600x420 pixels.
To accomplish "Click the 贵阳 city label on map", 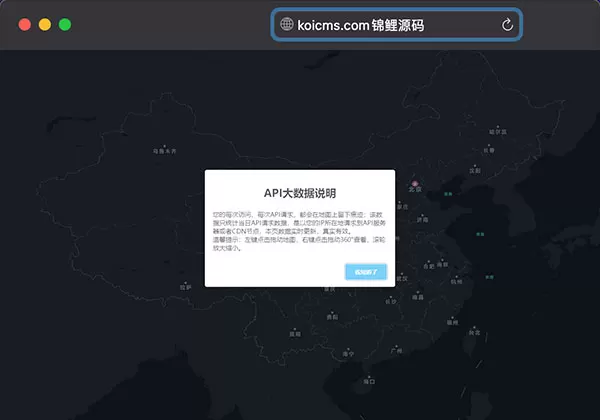I will pyautogui.click(x=332, y=317).
